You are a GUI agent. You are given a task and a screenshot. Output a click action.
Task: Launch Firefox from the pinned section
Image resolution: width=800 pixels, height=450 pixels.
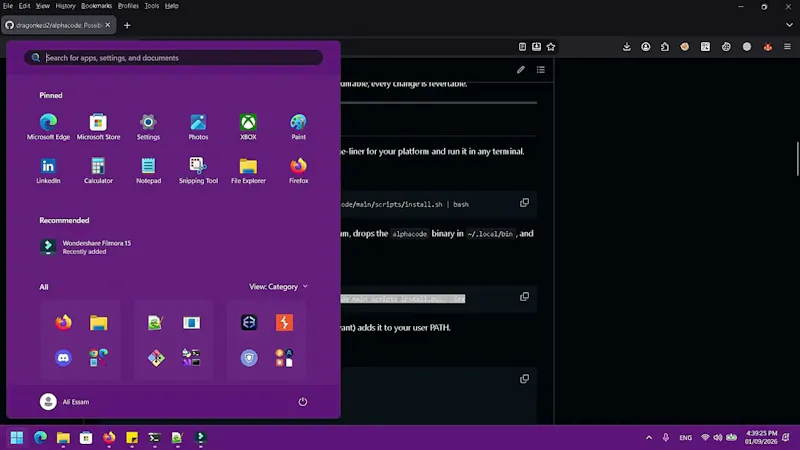(x=298, y=170)
